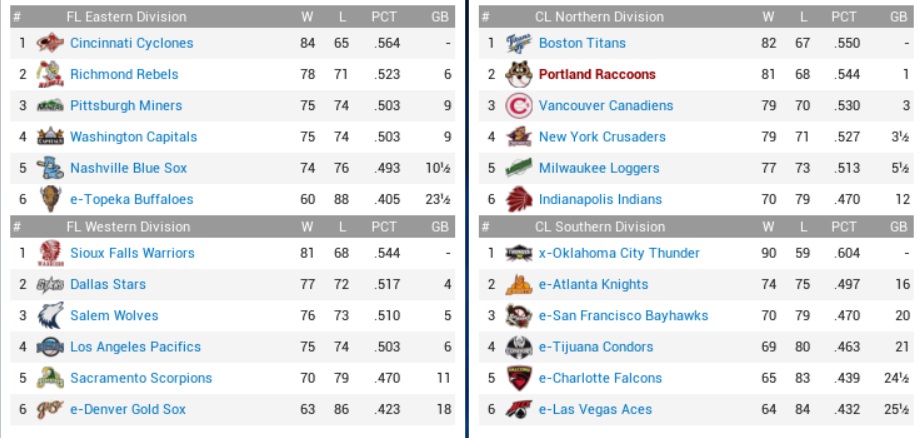Click the e-San Francisco Bayhawks link
This screenshot has height=438, width=919.
click(x=623, y=316)
